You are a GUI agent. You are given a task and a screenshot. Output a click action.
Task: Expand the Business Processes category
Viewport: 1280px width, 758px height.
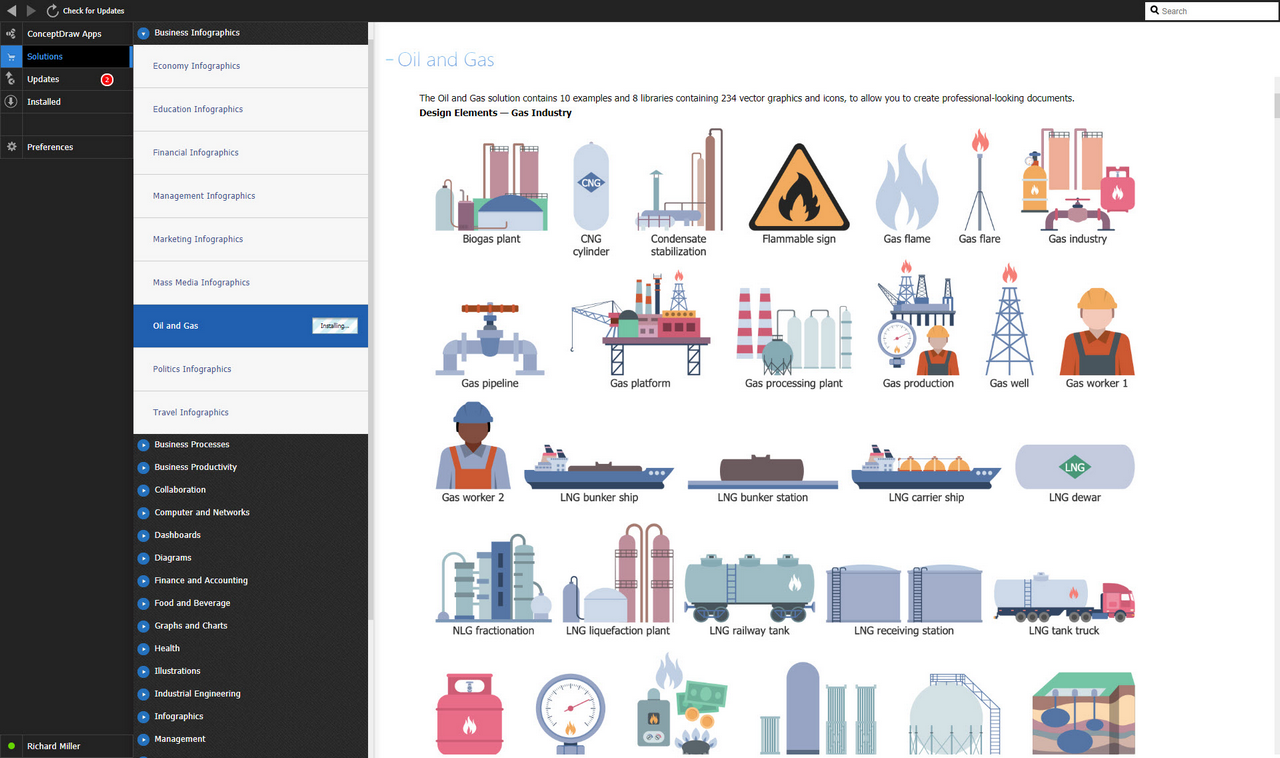(x=143, y=445)
